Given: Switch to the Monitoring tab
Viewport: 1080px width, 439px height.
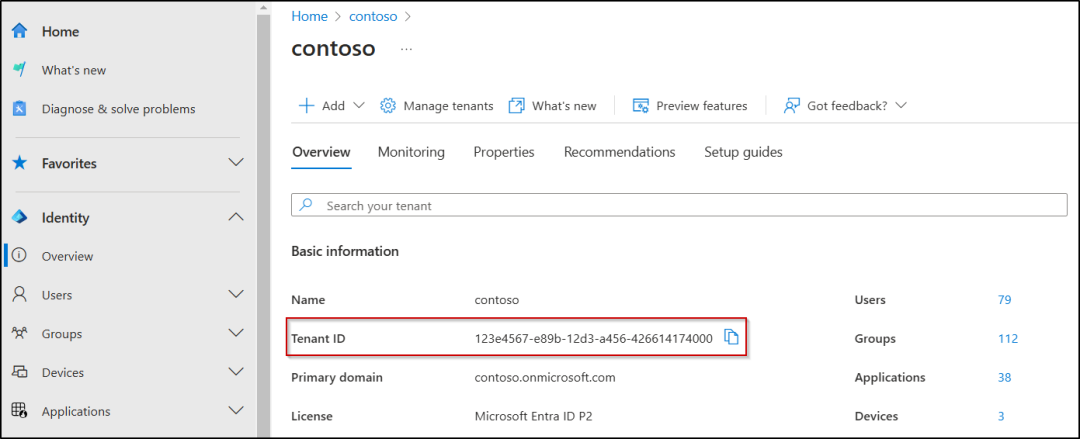Looking at the screenshot, I should 411,152.
